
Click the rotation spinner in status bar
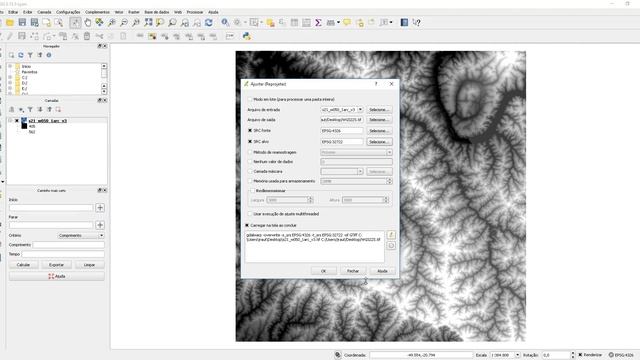pyautogui.click(x=572, y=355)
